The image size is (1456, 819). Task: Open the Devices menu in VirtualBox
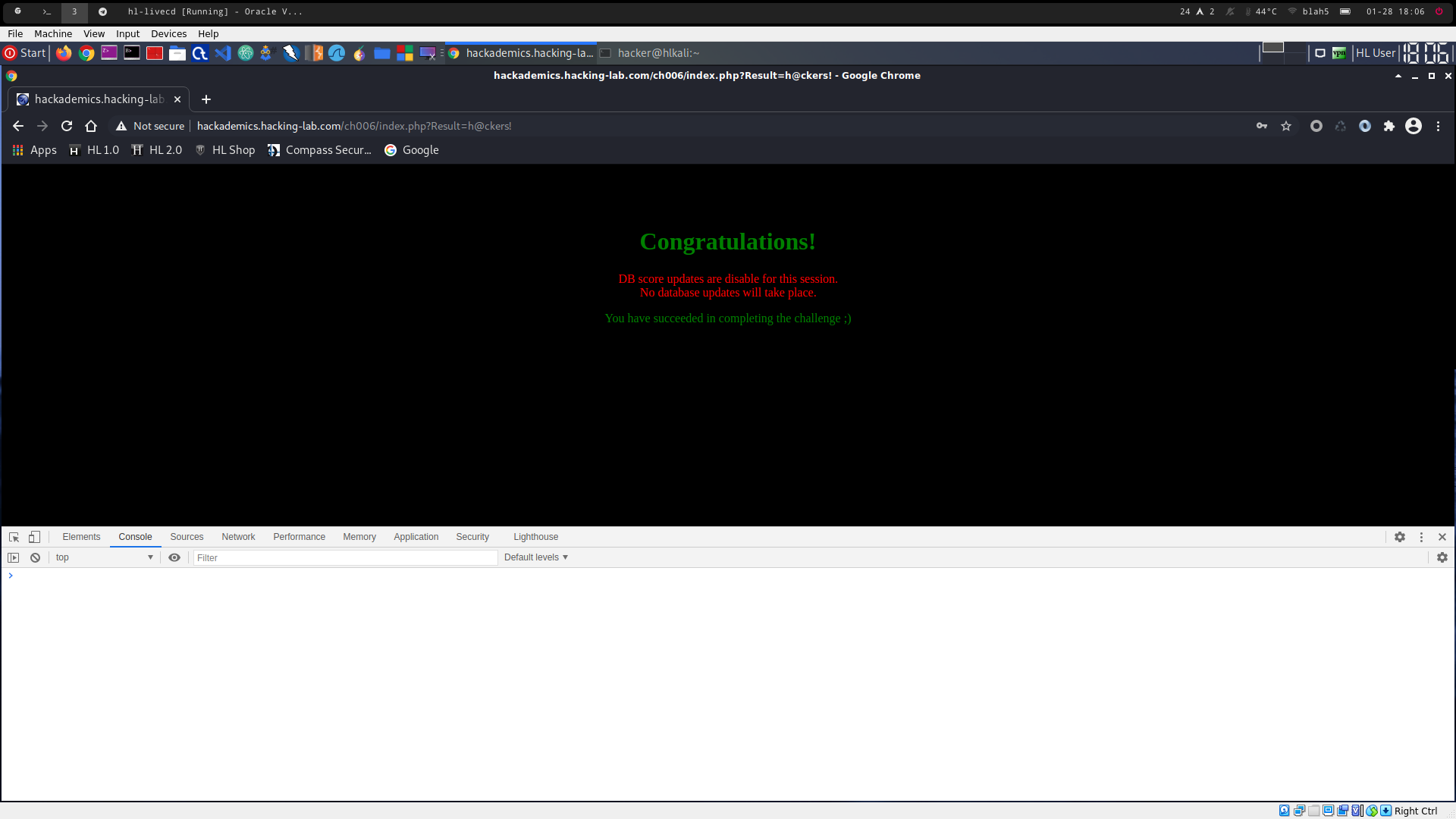click(x=168, y=34)
